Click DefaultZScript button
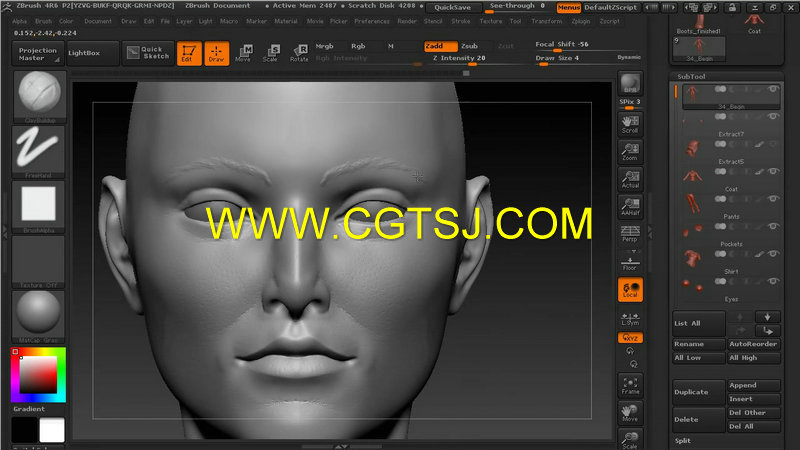The width and height of the screenshot is (800, 450). coord(611,8)
